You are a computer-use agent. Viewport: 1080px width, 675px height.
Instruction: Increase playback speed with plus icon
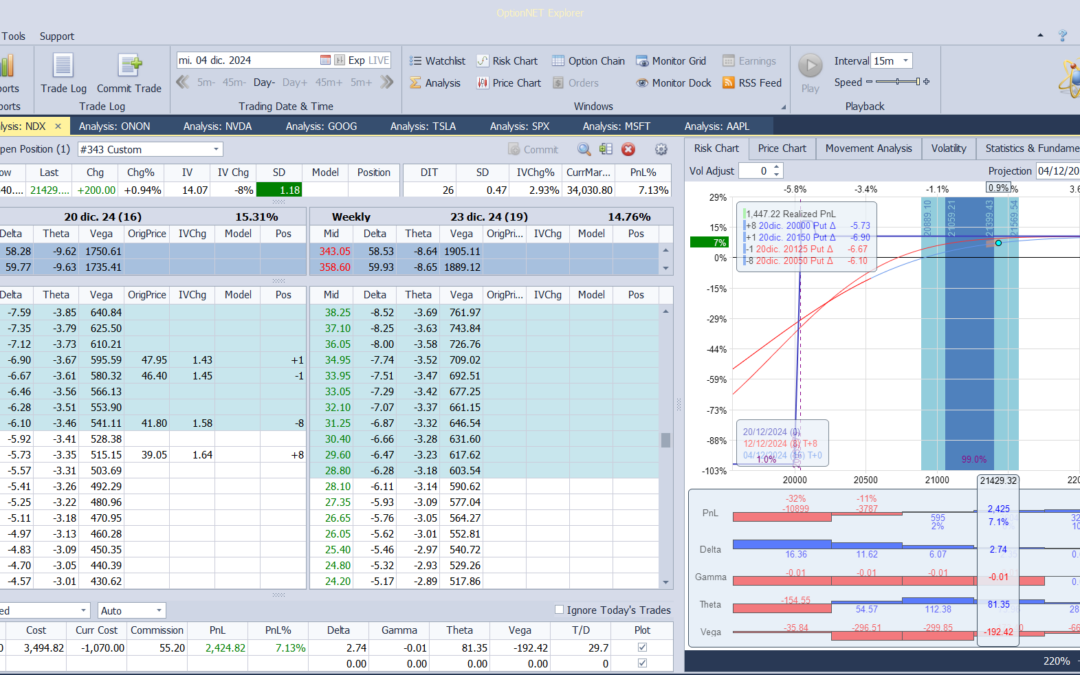(x=926, y=82)
